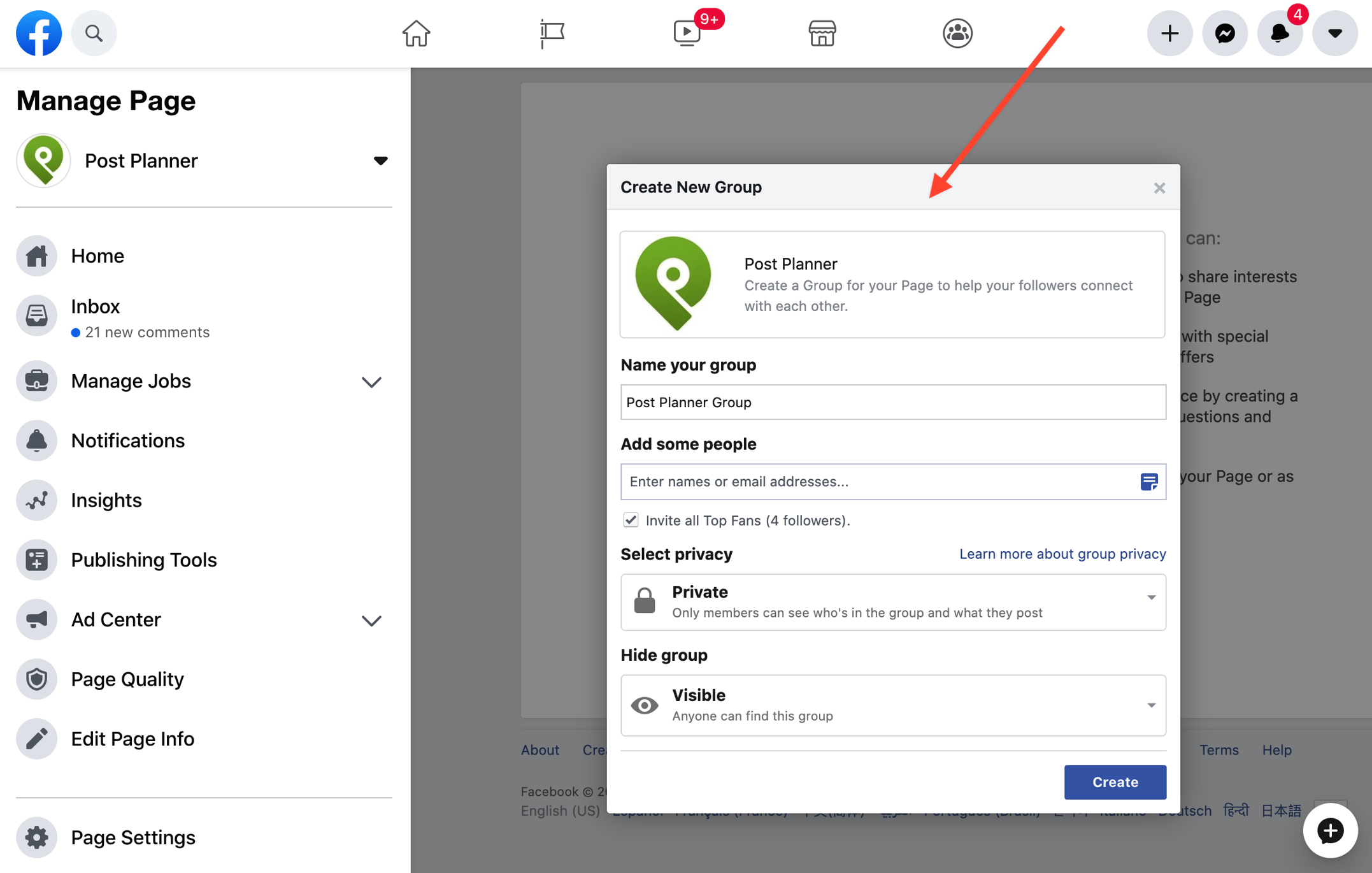This screenshot has width=1372, height=873.
Task: Click the contacts icon in the people field
Action: (x=1150, y=482)
